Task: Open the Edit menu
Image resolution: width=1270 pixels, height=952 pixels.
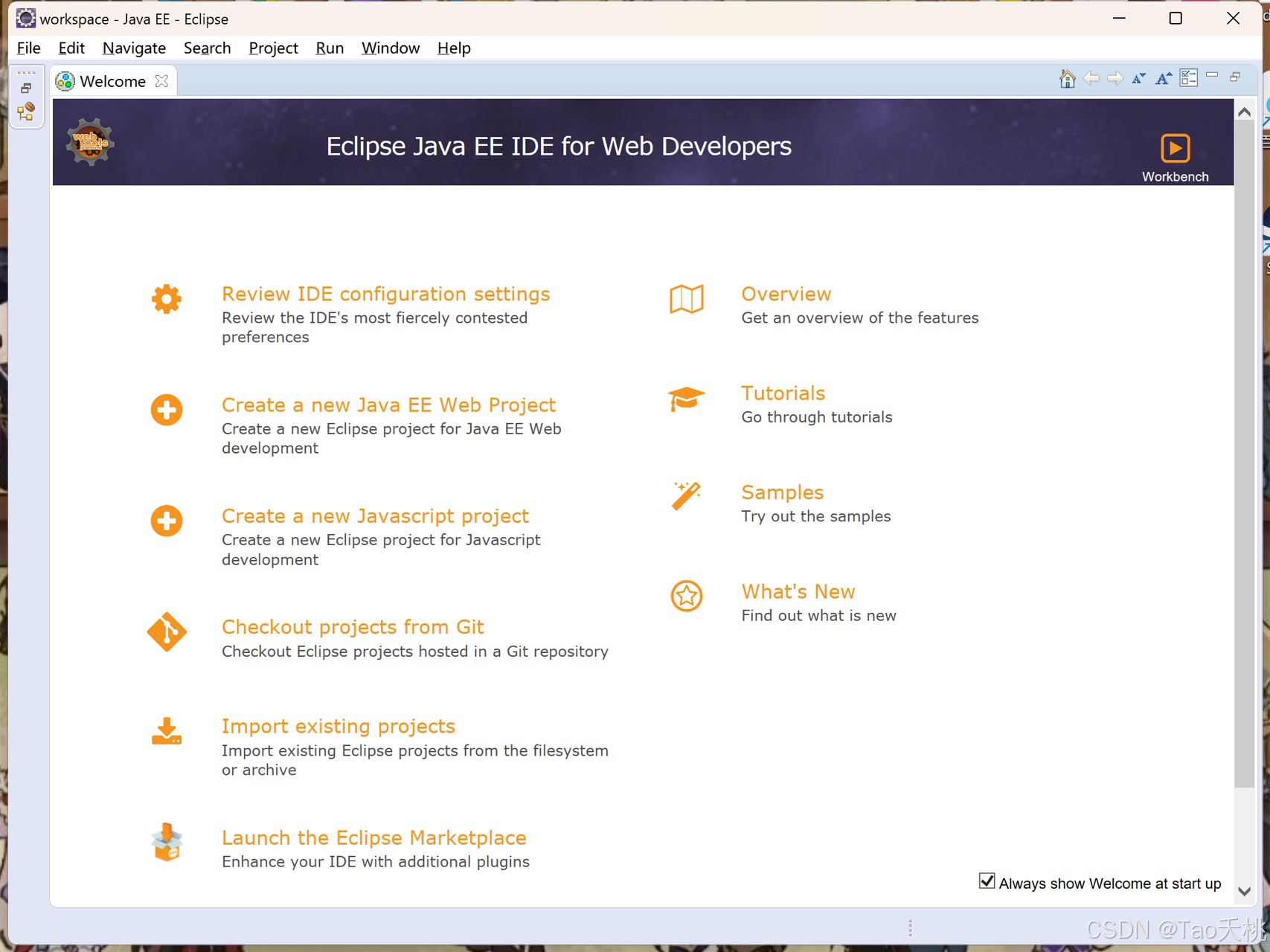Action: click(x=71, y=48)
